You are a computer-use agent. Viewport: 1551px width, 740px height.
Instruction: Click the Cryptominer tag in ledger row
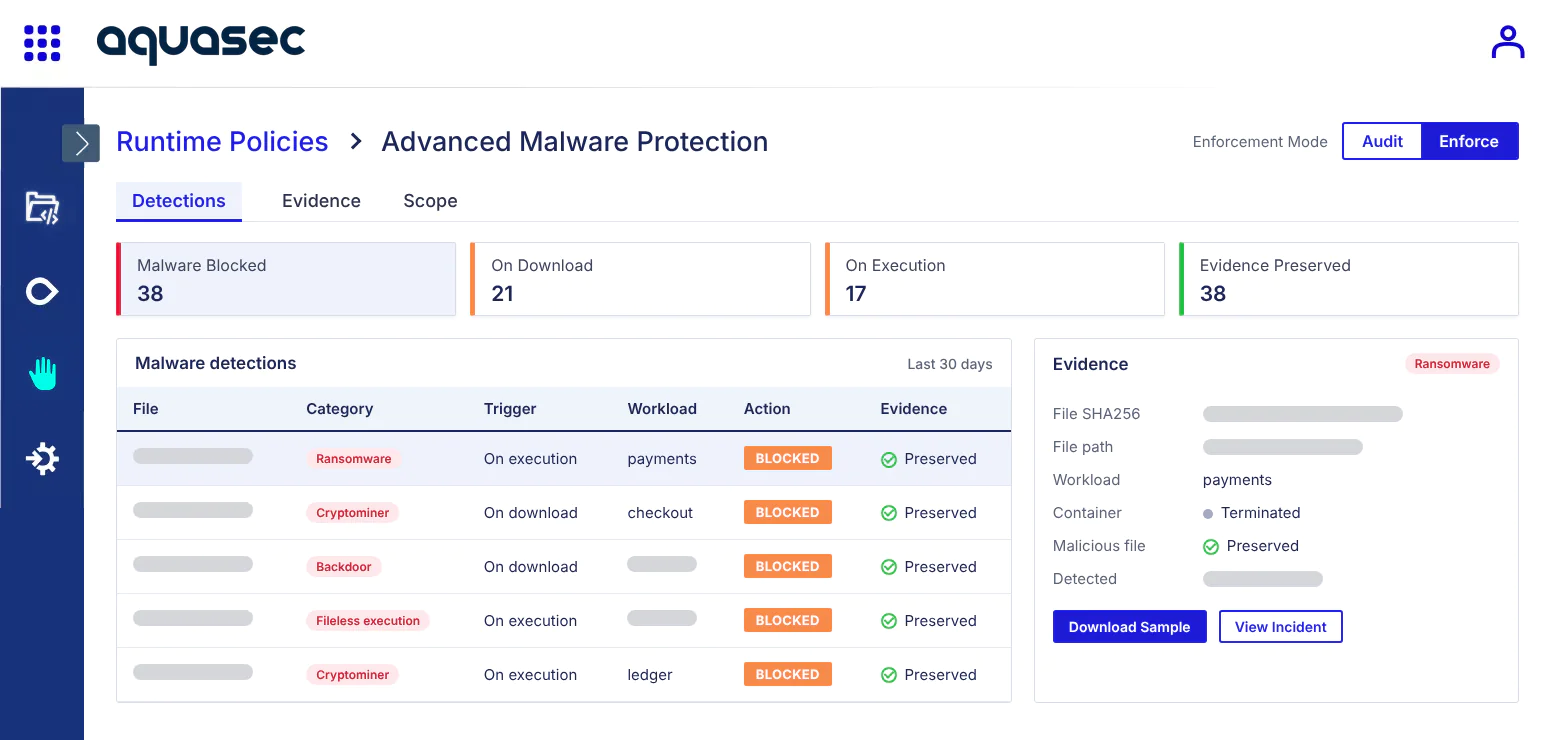[x=353, y=675]
